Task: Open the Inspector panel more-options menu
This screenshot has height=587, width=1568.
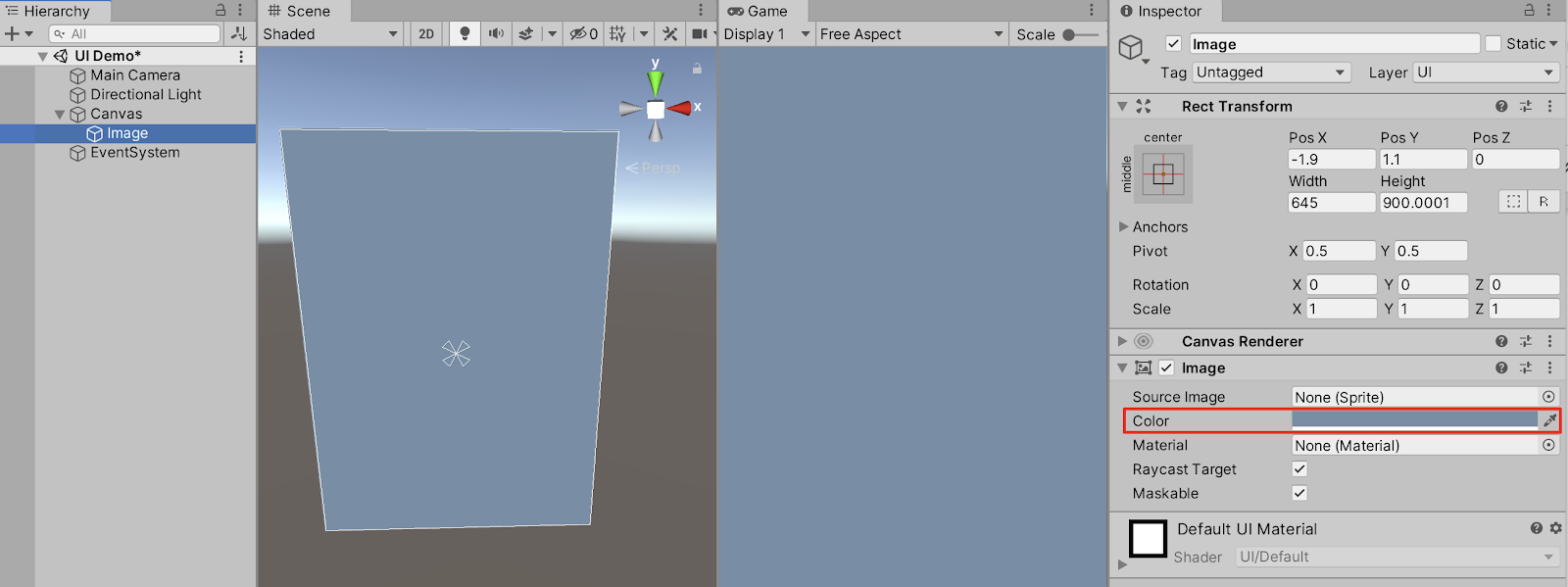Action: (1548, 10)
